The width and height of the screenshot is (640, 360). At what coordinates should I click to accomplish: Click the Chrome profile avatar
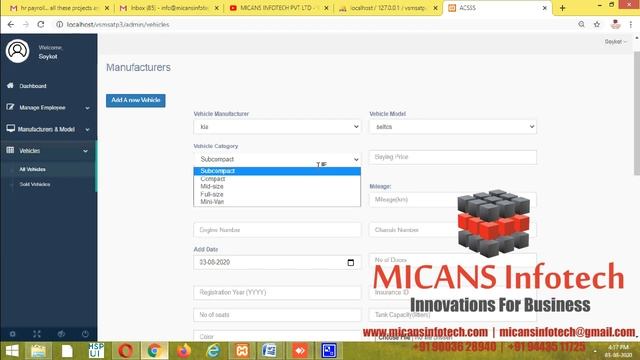pos(615,24)
